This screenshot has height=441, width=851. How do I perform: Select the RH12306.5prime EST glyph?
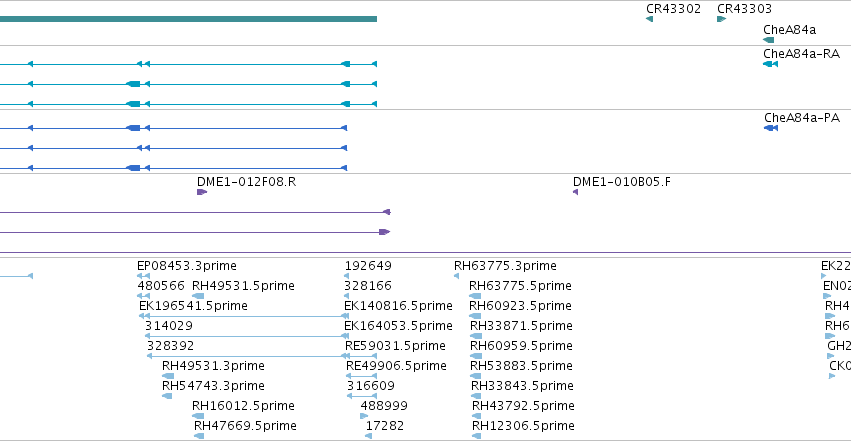point(477,436)
